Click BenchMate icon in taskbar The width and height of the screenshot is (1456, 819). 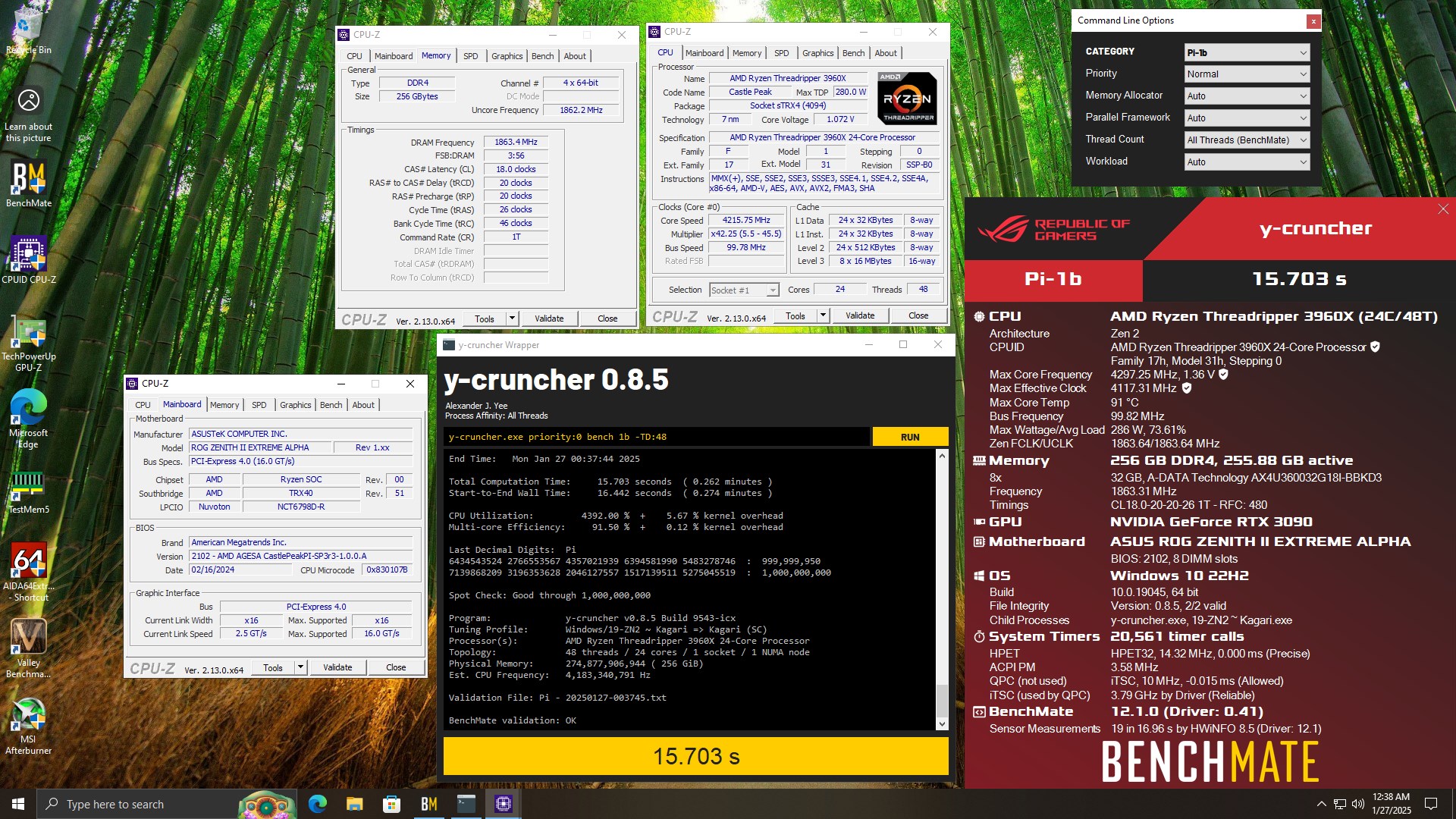[x=428, y=804]
